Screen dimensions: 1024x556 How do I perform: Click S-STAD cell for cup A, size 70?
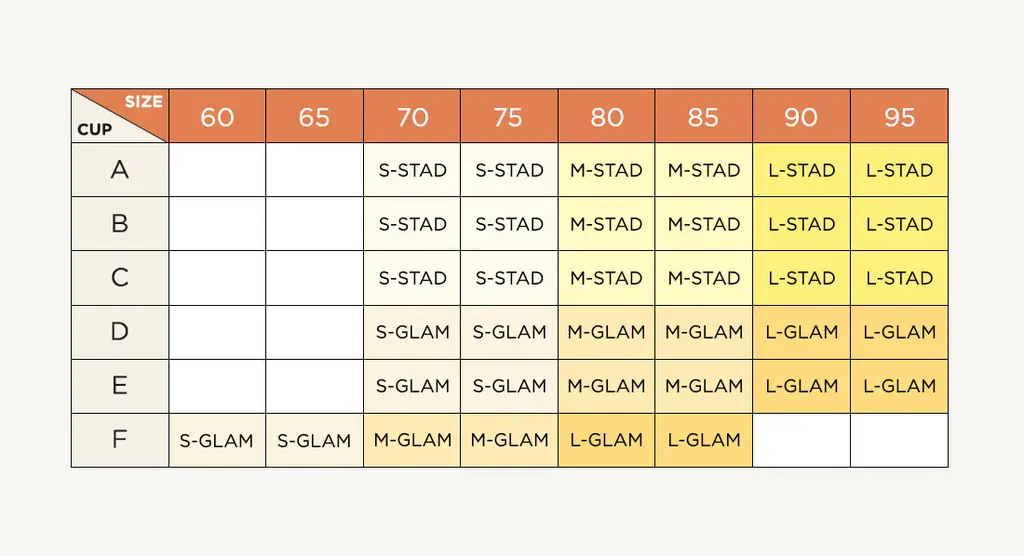(x=412, y=170)
